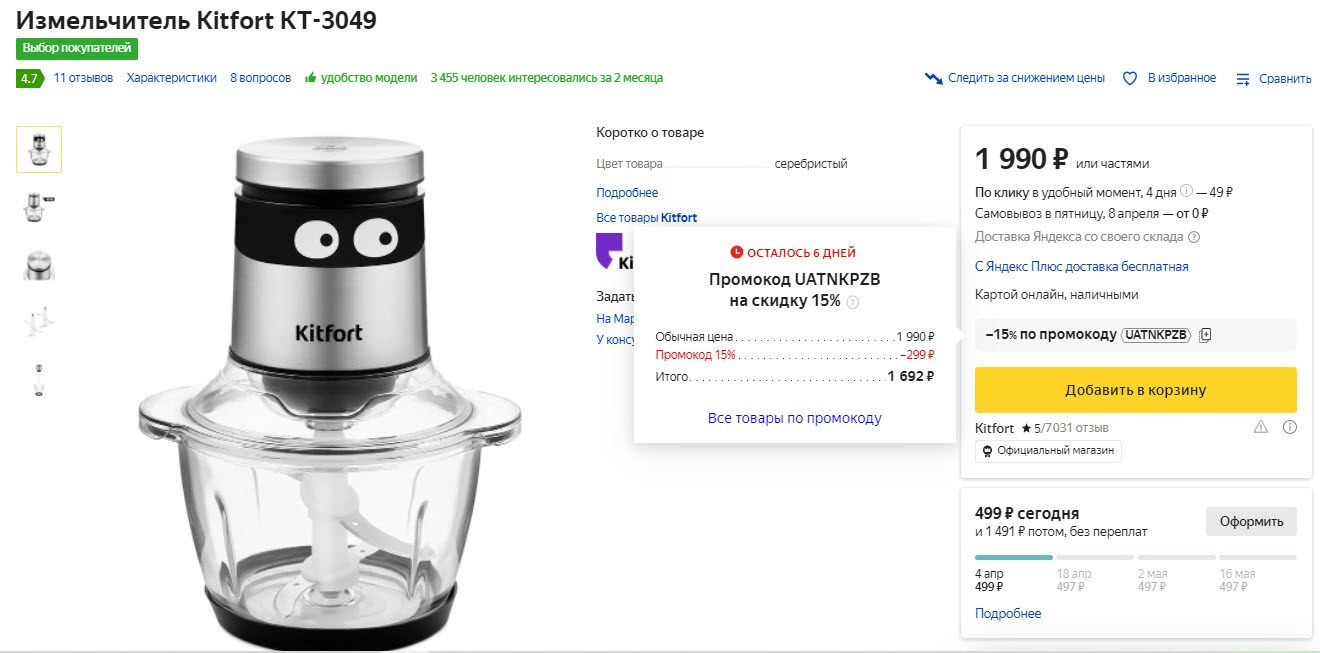Open seller info circle icon near Kitfort
This screenshot has width=1320, height=653.
[x=1290, y=427]
